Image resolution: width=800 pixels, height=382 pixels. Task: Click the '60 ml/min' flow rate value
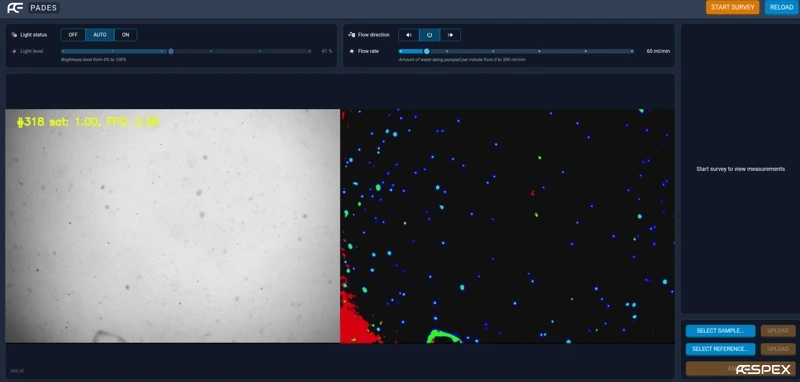[658, 51]
